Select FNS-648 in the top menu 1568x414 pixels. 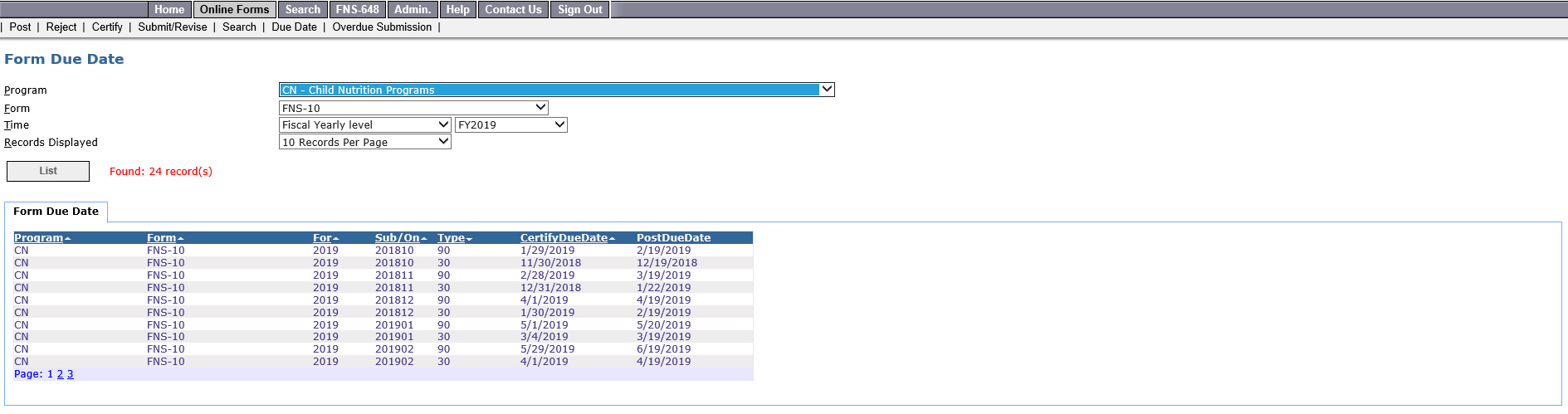(x=357, y=9)
